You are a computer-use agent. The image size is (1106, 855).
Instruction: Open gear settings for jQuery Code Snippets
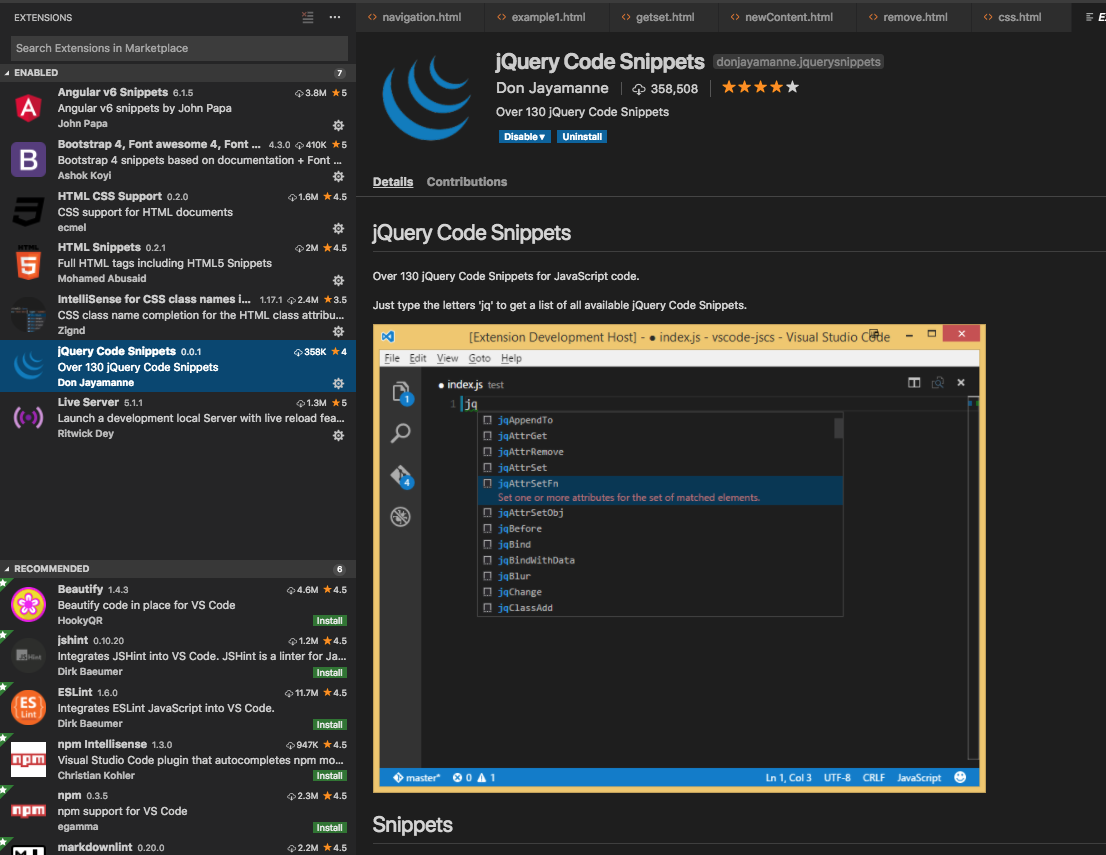[339, 383]
